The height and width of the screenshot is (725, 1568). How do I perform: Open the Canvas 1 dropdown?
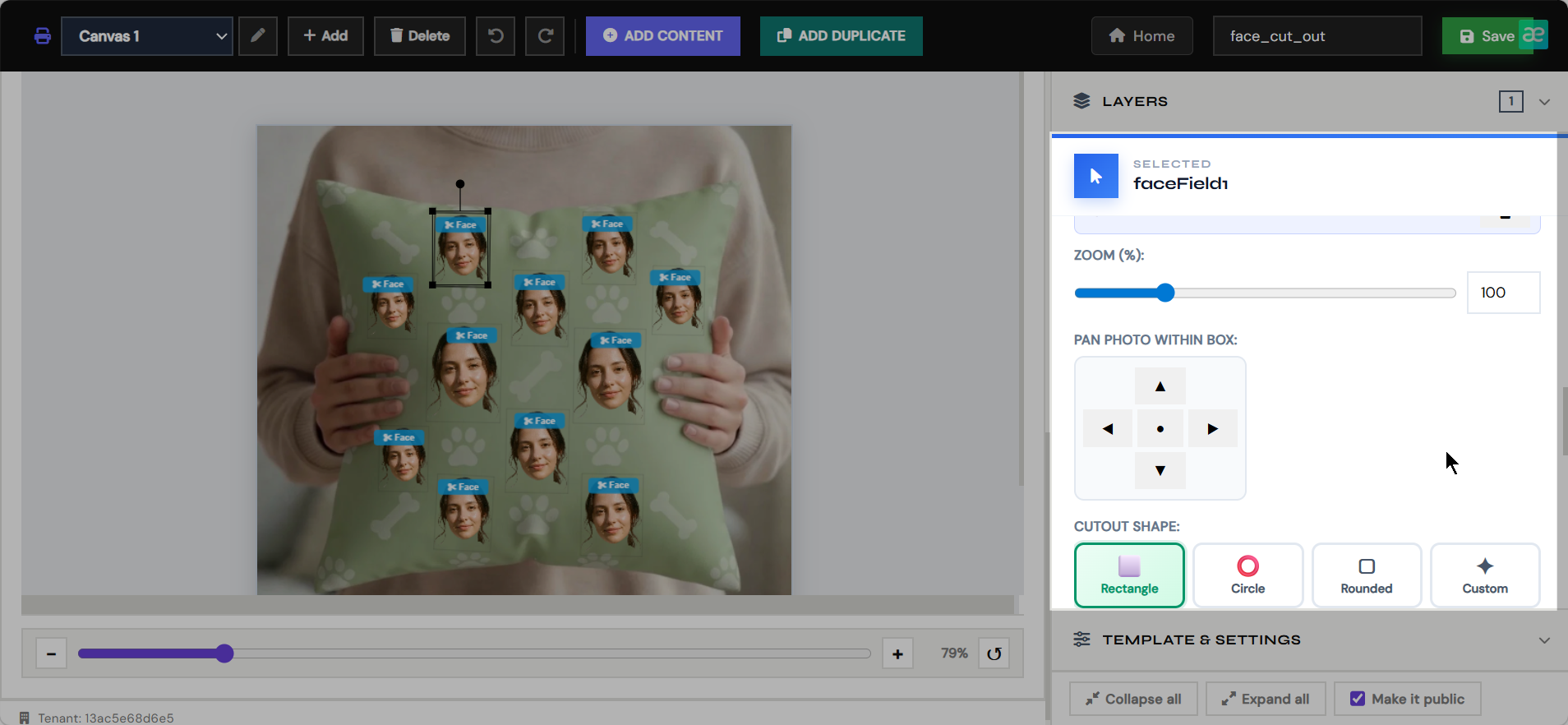pos(147,36)
